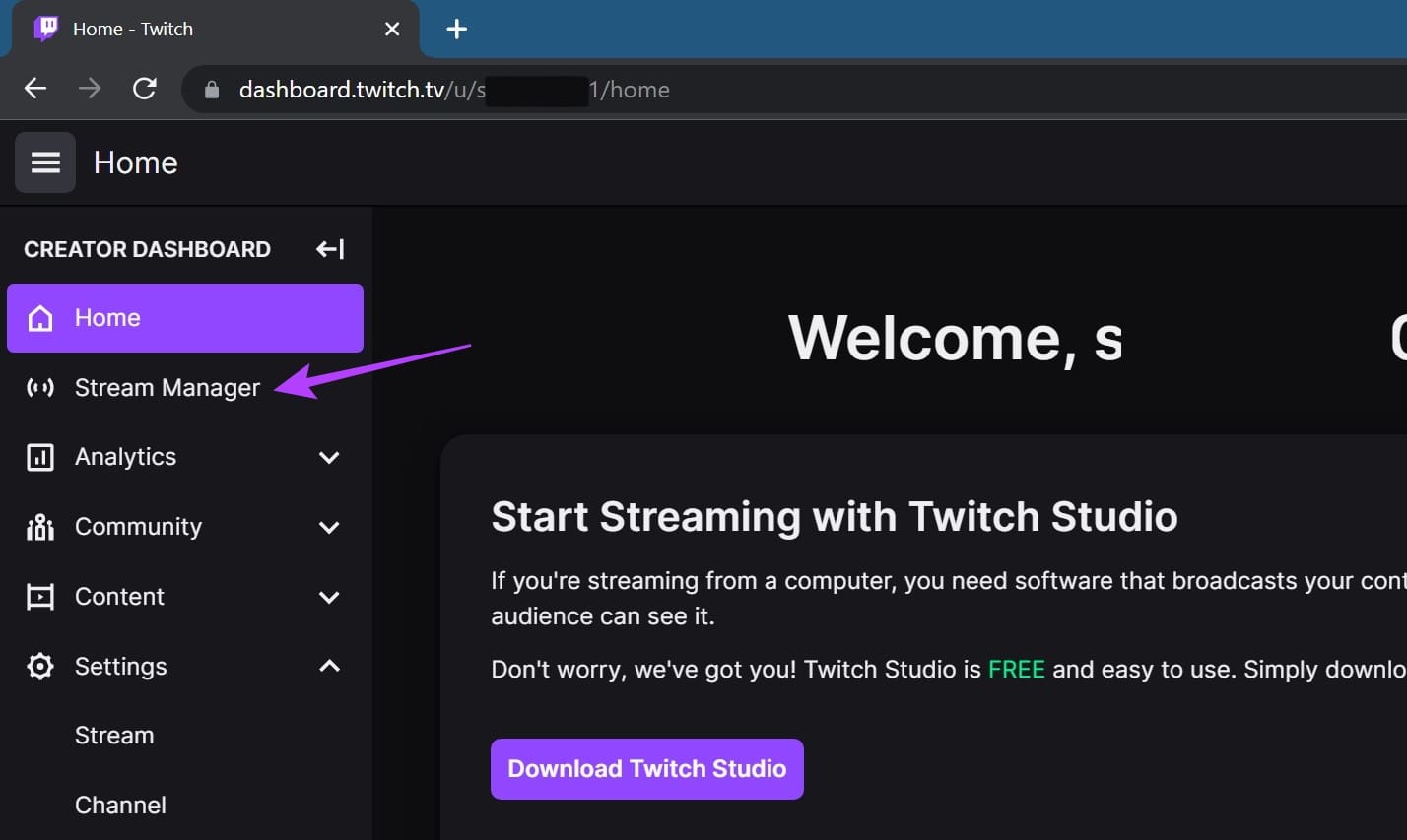
Task: Click the Settings menu label
Action: tap(121, 667)
